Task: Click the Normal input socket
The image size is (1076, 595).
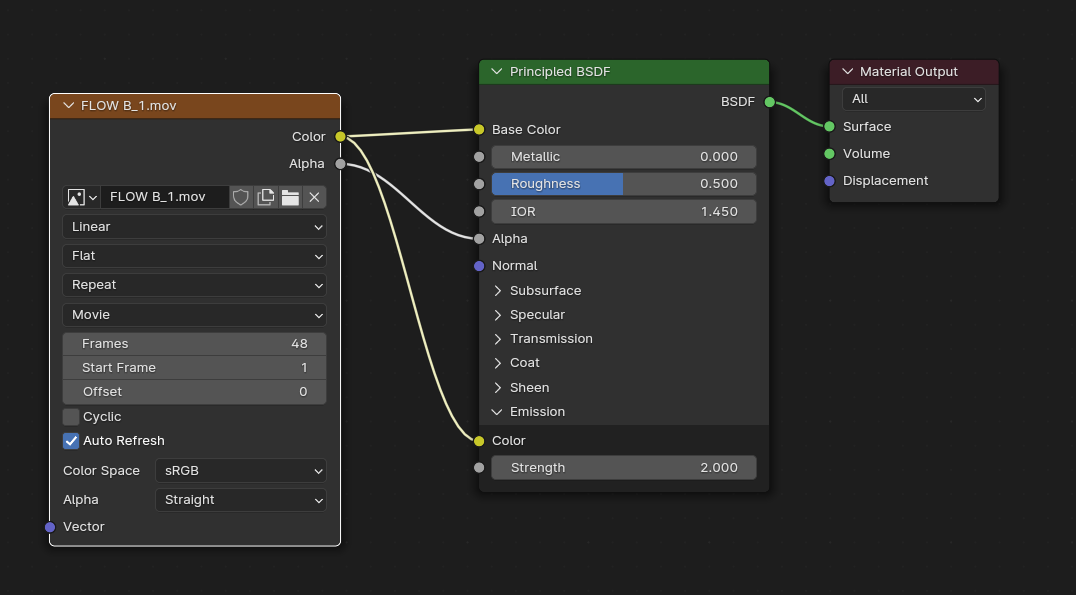Action: (479, 266)
